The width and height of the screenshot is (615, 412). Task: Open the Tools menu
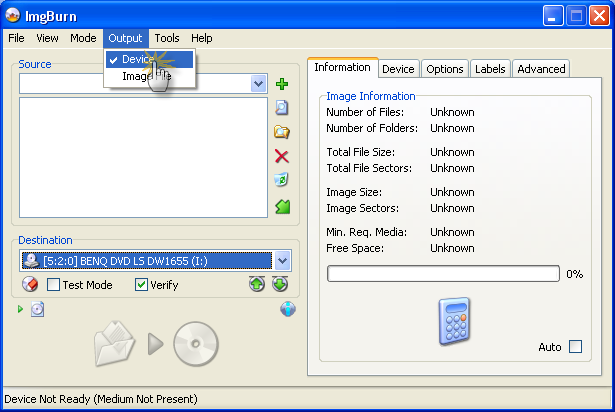click(167, 38)
